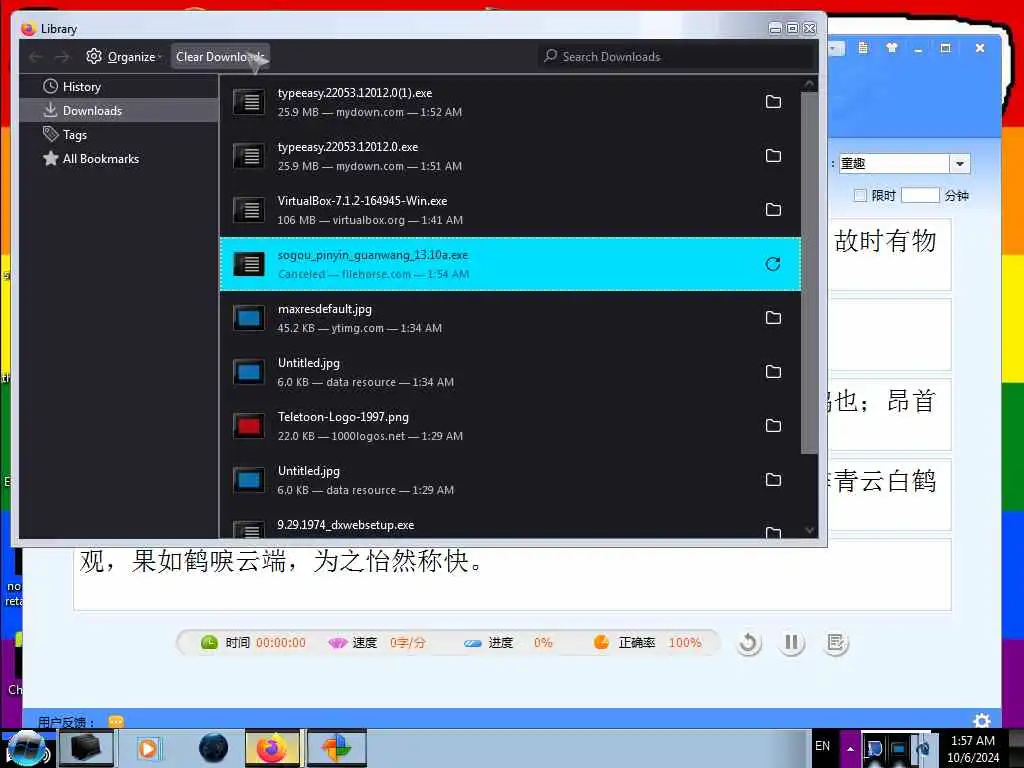Select Tags in the Library sidebar
The height and width of the screenshot is (768, 1024).
(x=119, y=135)
